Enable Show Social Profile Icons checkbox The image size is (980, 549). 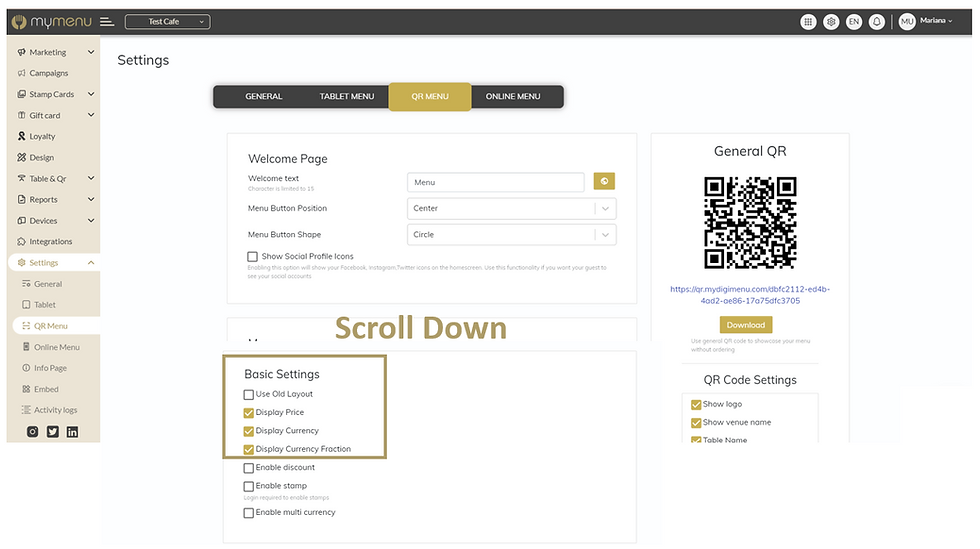click(252, 256)
